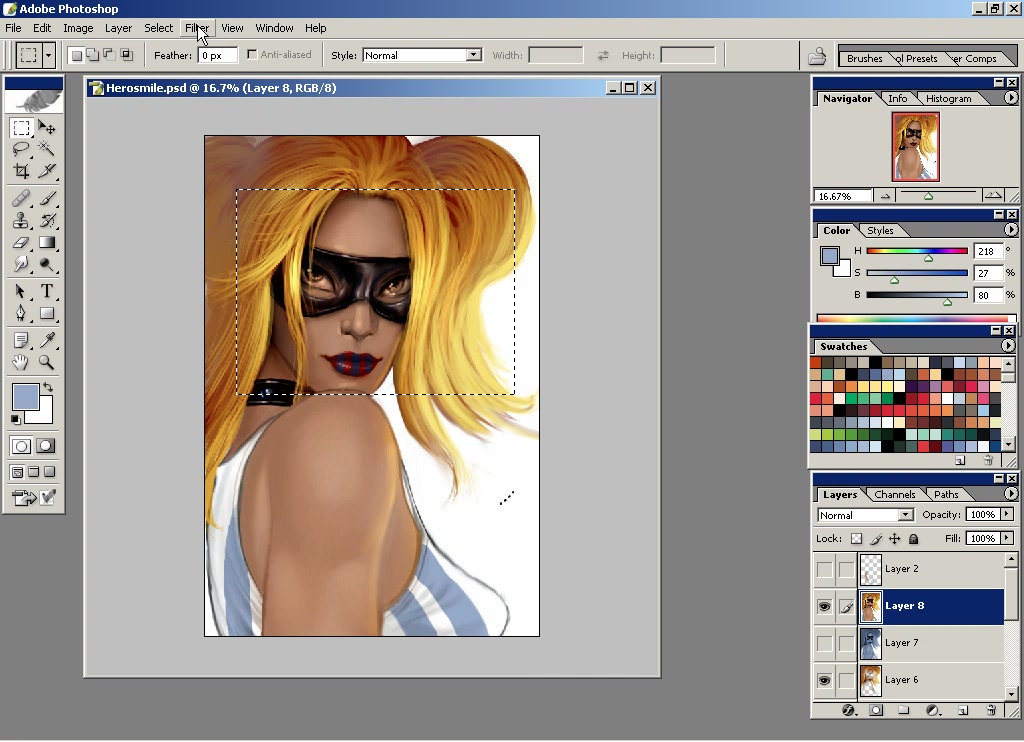
Task: Select the Zoom tool
Action: pyautogui.click(x=46, y=363)
